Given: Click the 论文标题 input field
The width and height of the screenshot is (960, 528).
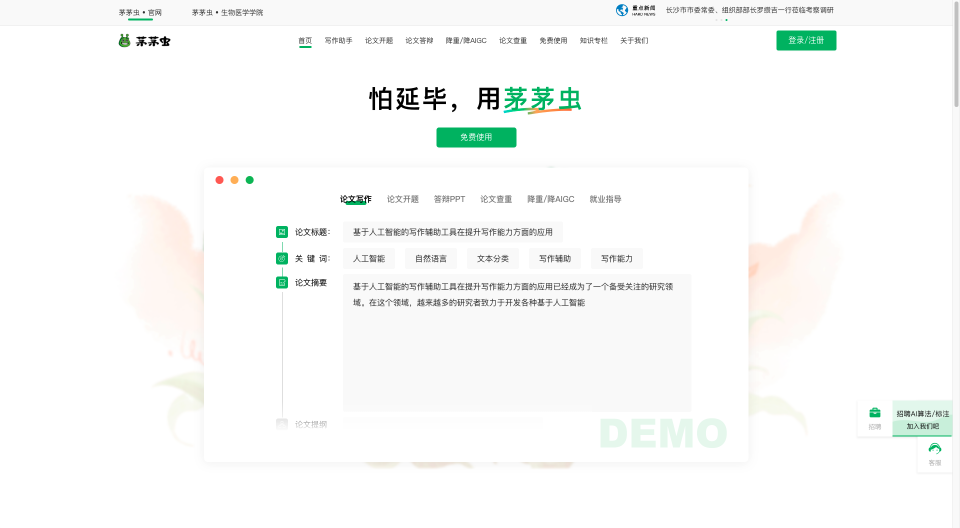Looking at the screenshot, I should click(x=452, y=232).
